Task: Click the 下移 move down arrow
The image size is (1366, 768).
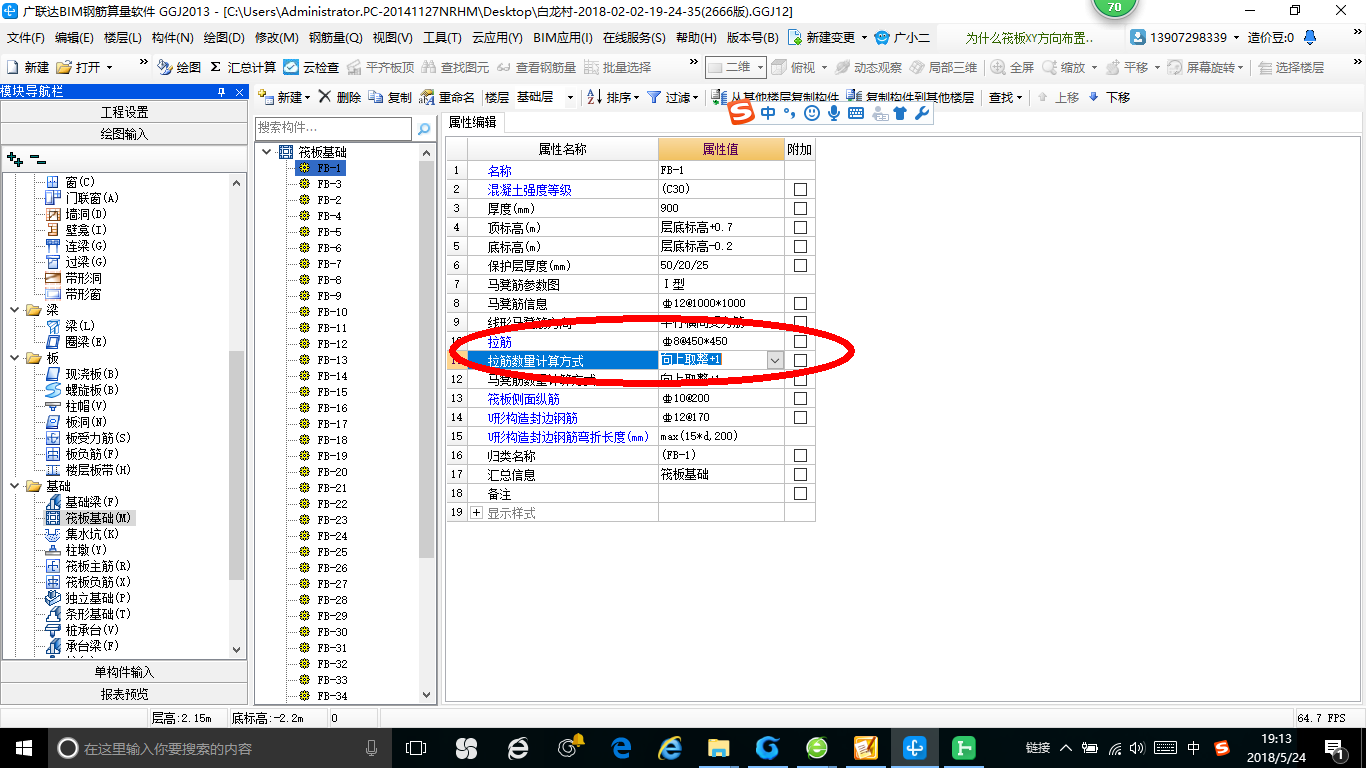Action: coord(1093,97)
